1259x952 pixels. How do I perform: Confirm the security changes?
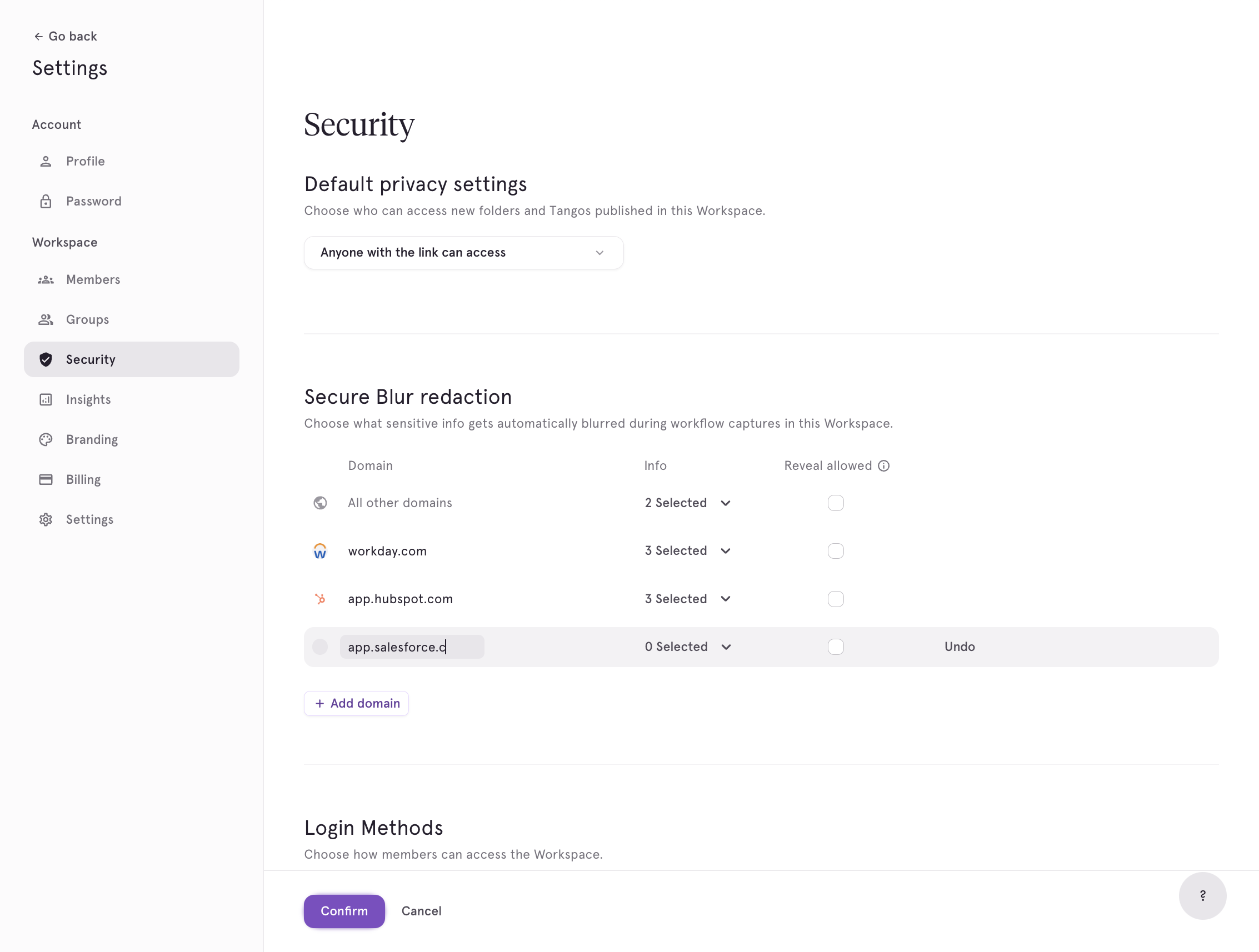(x=344, y=911)
